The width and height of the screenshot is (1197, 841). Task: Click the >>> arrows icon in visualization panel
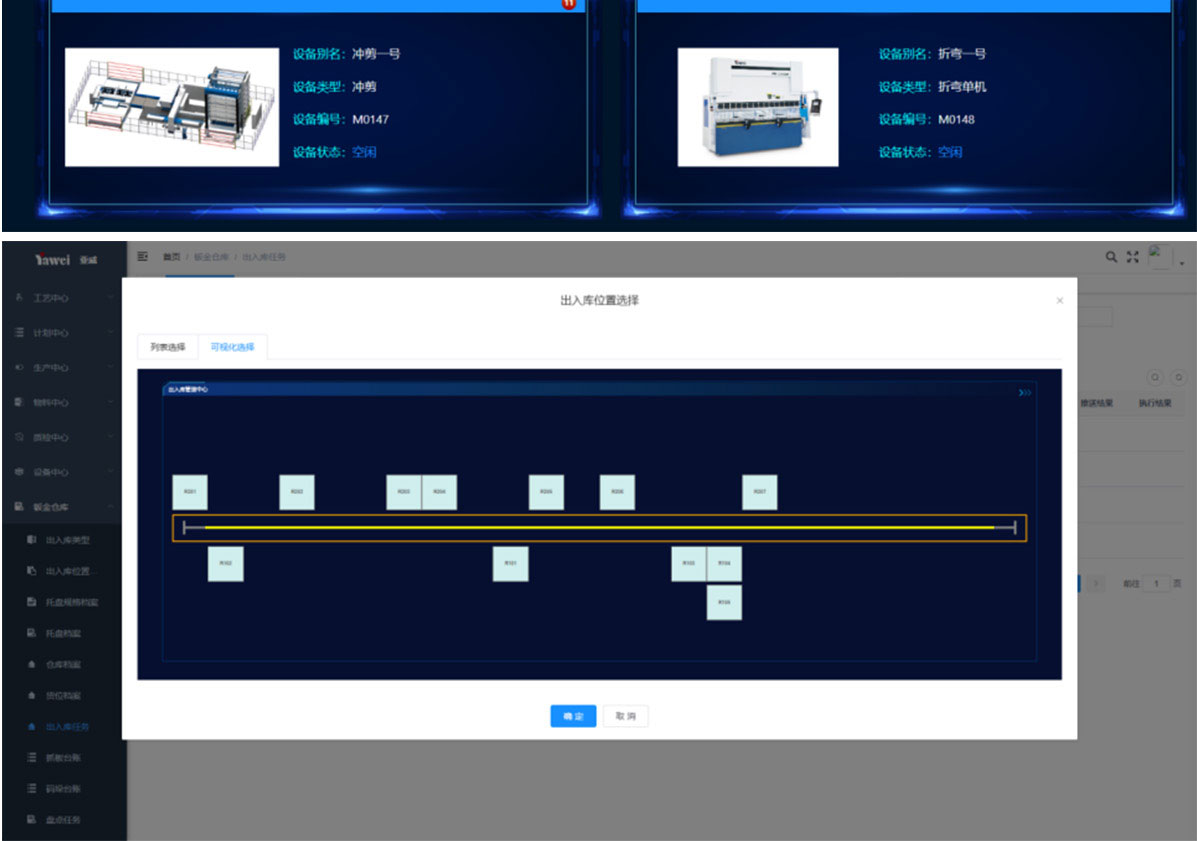click(x=1025, y=393)
